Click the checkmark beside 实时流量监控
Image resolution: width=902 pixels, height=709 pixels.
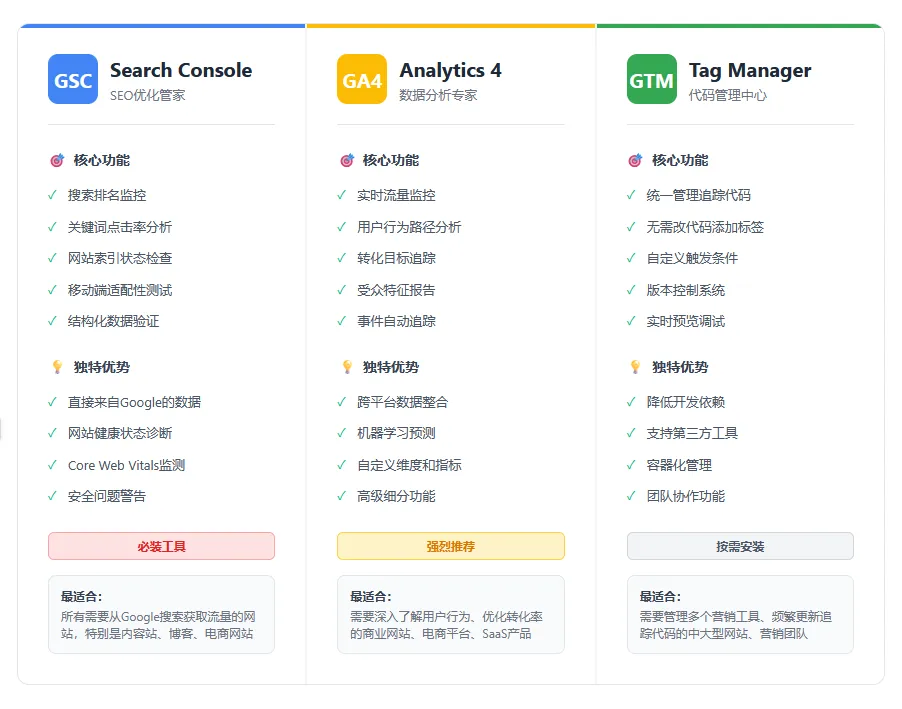point(342,195)
